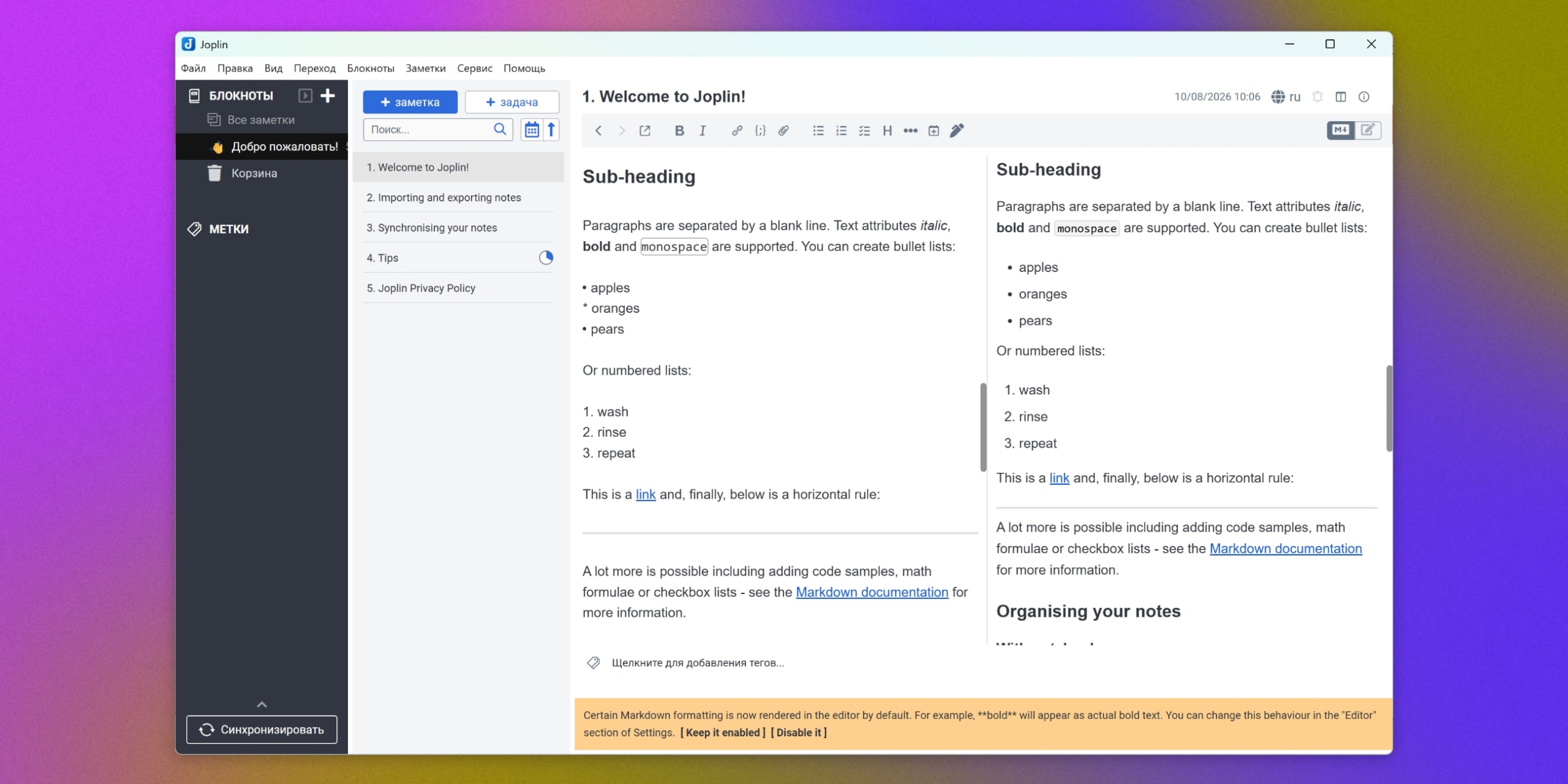Image resolution: width=1568 pixels, height=784 pixels.
Task: Expand the sync panel with the up chevron
Action: [x=262, y=705]
